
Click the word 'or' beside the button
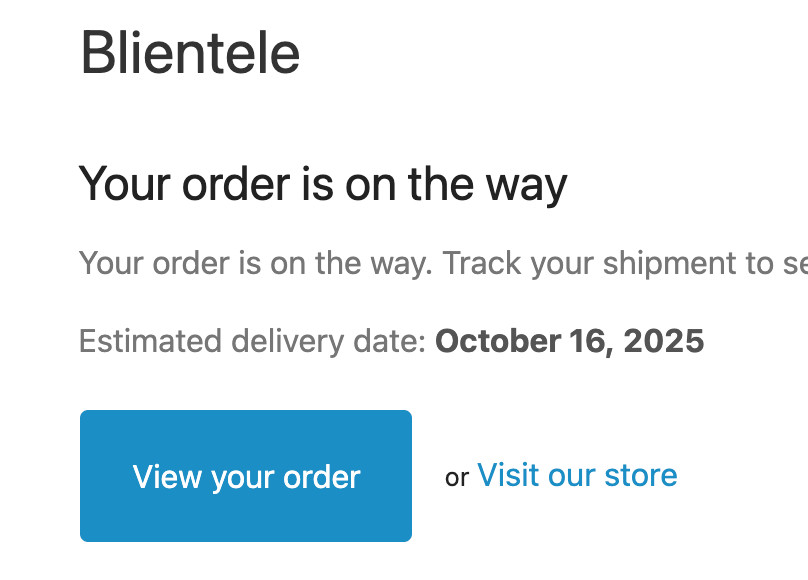[x=457, y=478]
